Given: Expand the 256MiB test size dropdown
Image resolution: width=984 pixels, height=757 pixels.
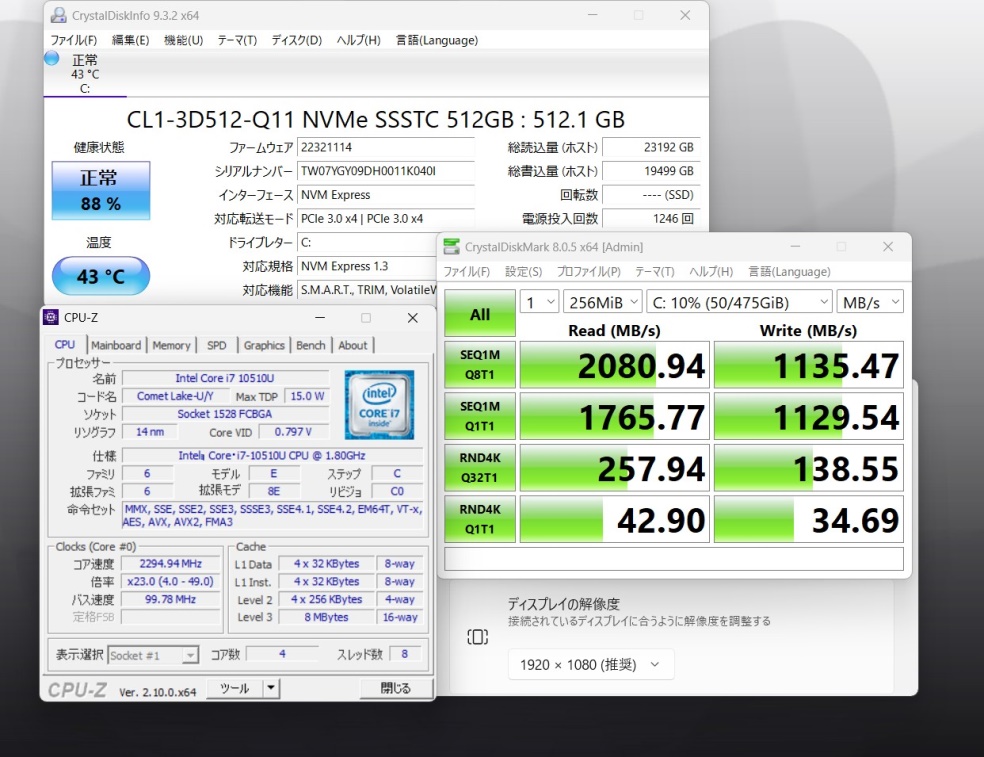Looking at the screenshot, I should coord(602,302).
